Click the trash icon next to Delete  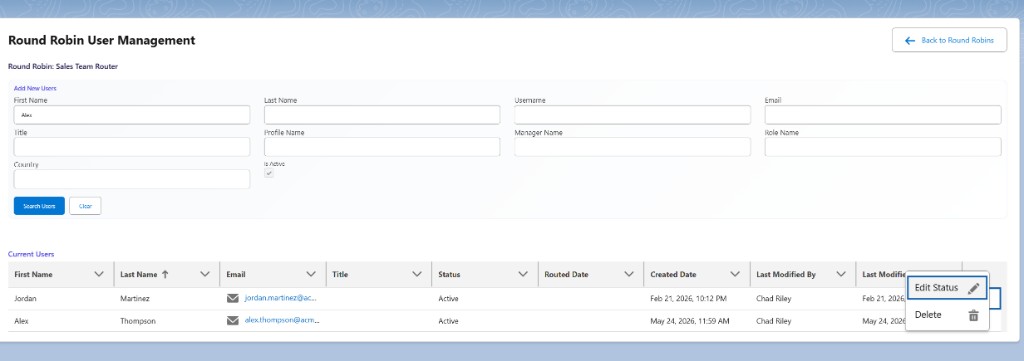click(973, 315)
